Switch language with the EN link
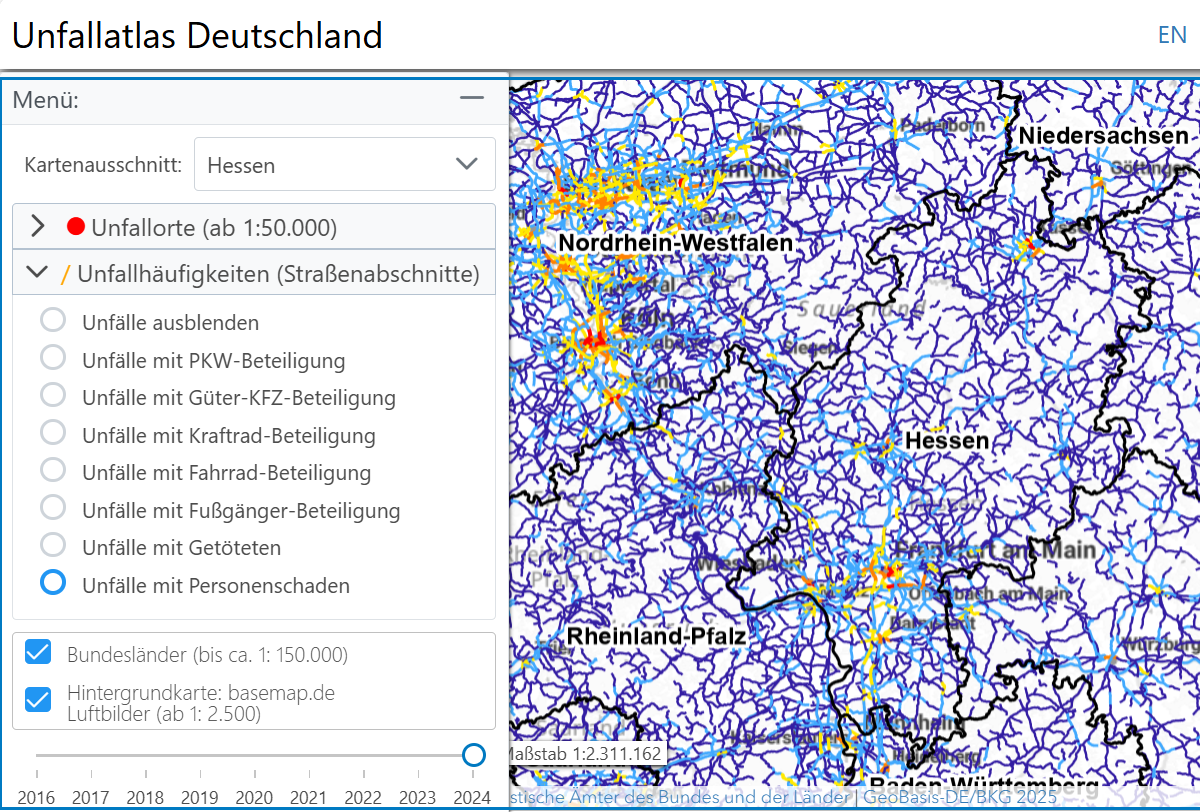 click(x=1171, y=35)
